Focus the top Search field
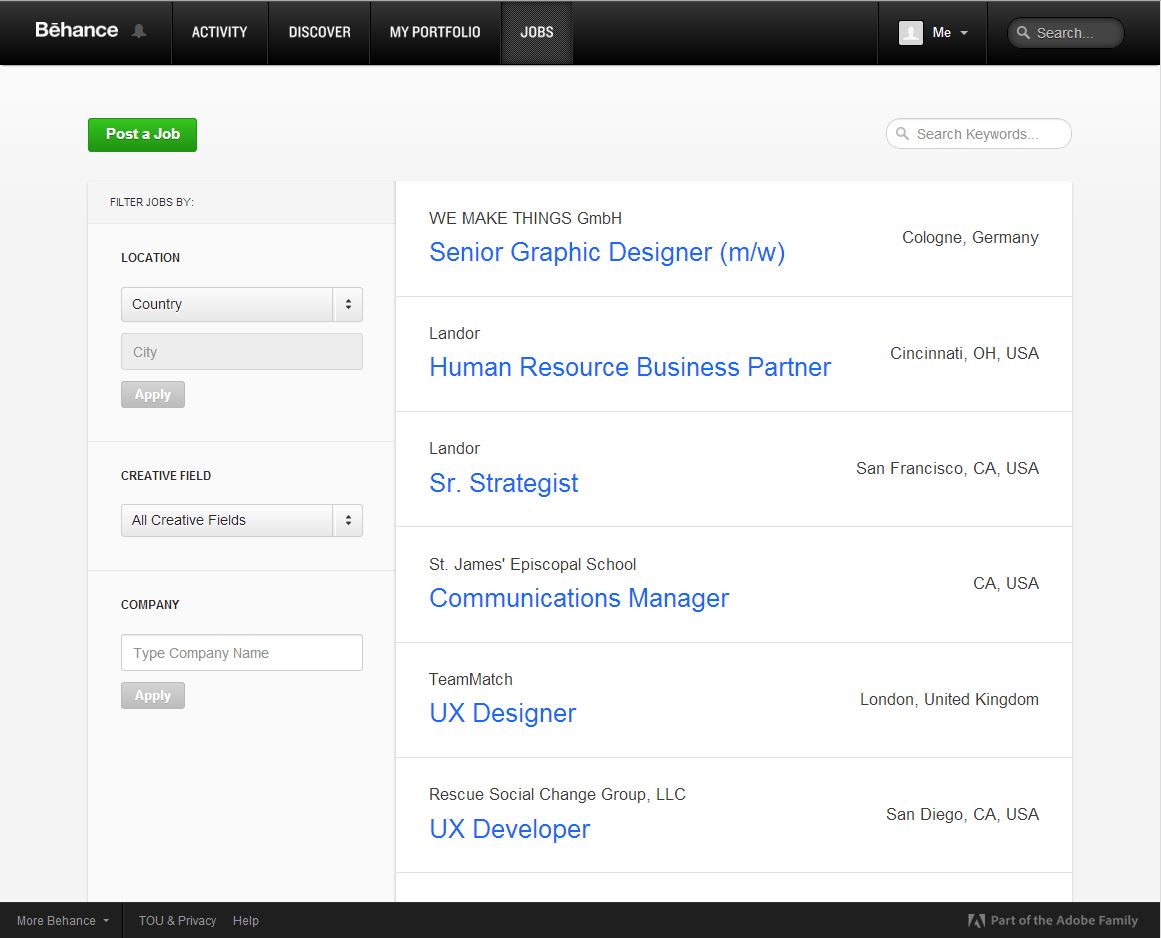Screen dimensions: 1161x938 coord(1065,33)
